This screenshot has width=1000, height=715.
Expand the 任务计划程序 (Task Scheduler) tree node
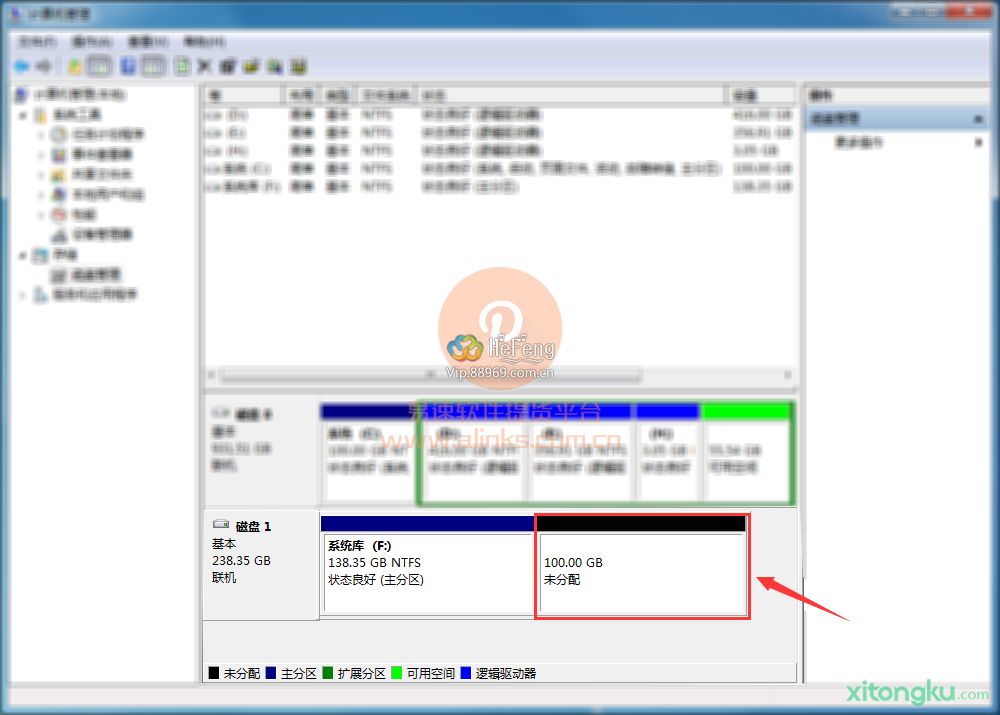(x=41, y=135)
